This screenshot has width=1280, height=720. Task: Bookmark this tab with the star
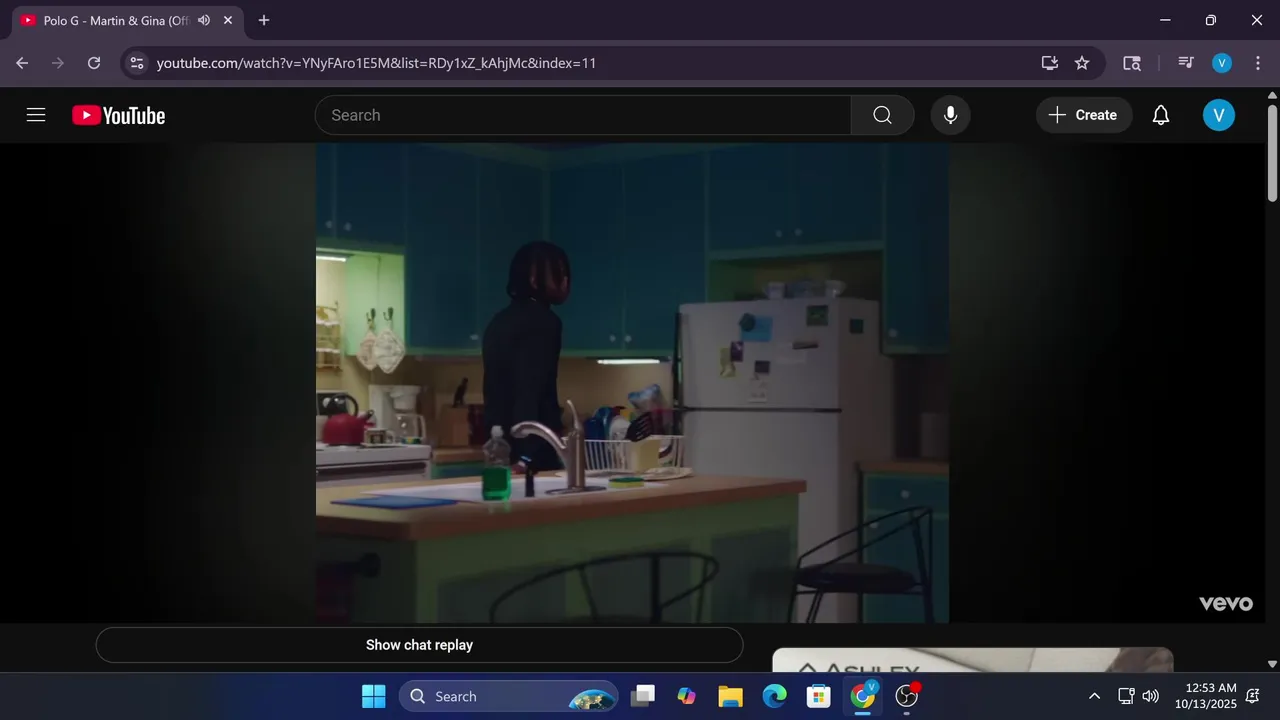pyautogui.click(x=1082, y=63)
